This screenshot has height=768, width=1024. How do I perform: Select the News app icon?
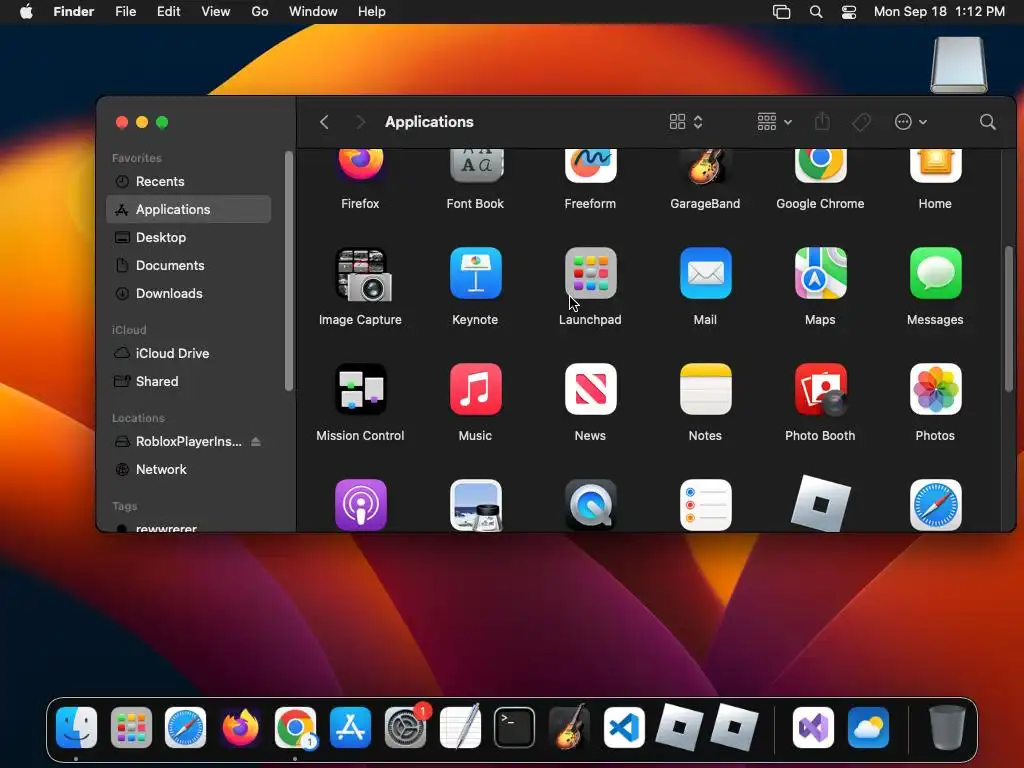pyautogui.click(x=590, y=389)
